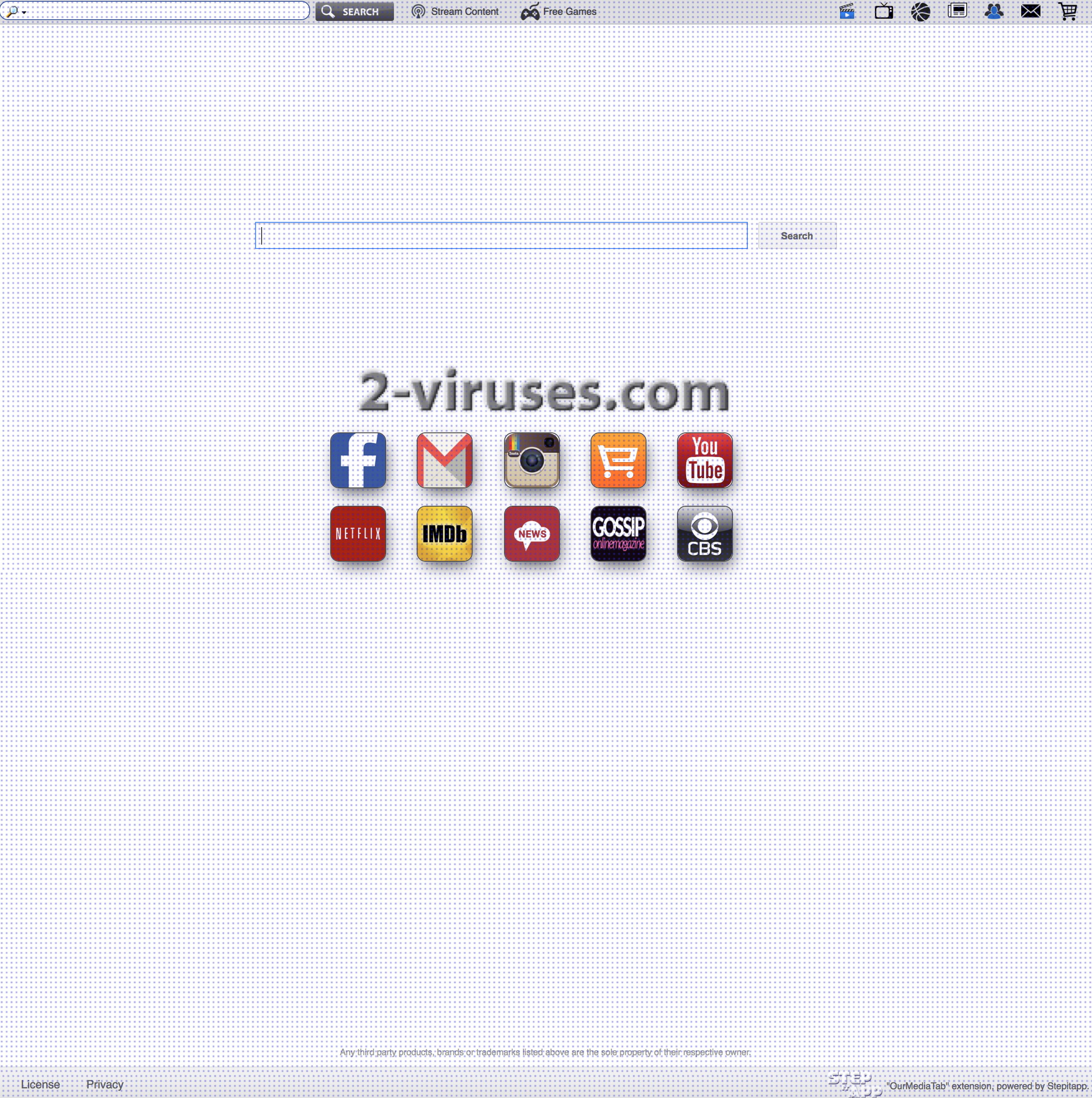Click the OurMediaTab extension footer text
1092x1098 pixels.
point(987,1086)
